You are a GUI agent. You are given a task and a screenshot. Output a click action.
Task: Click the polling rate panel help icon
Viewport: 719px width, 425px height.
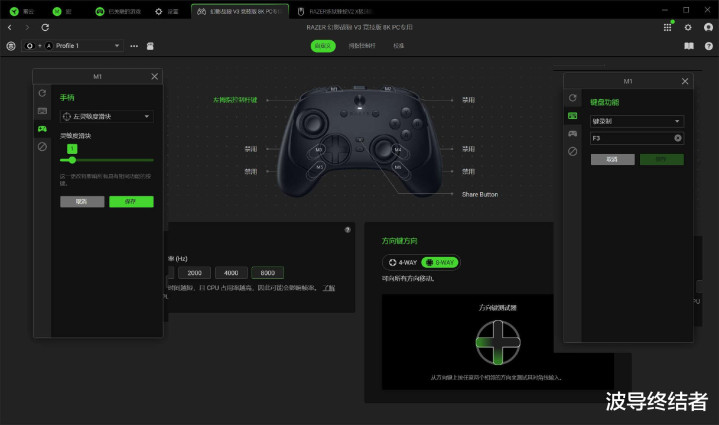[x=348, y=230]
